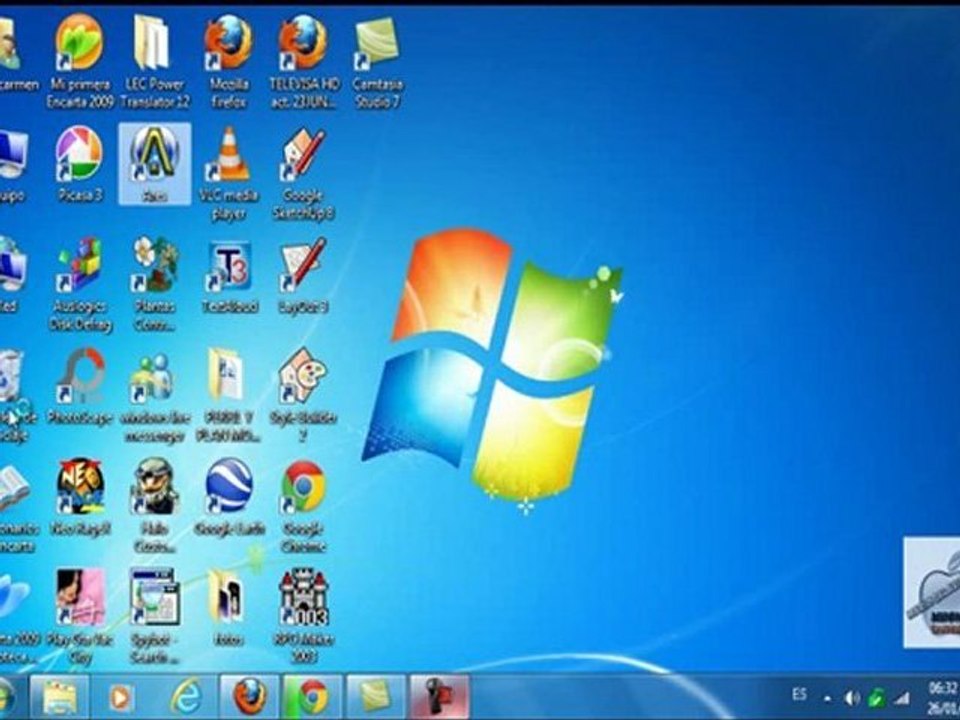Open the yellow note taskbar button
The width and height of the screenshot is (960, 720).
(376, 697)
